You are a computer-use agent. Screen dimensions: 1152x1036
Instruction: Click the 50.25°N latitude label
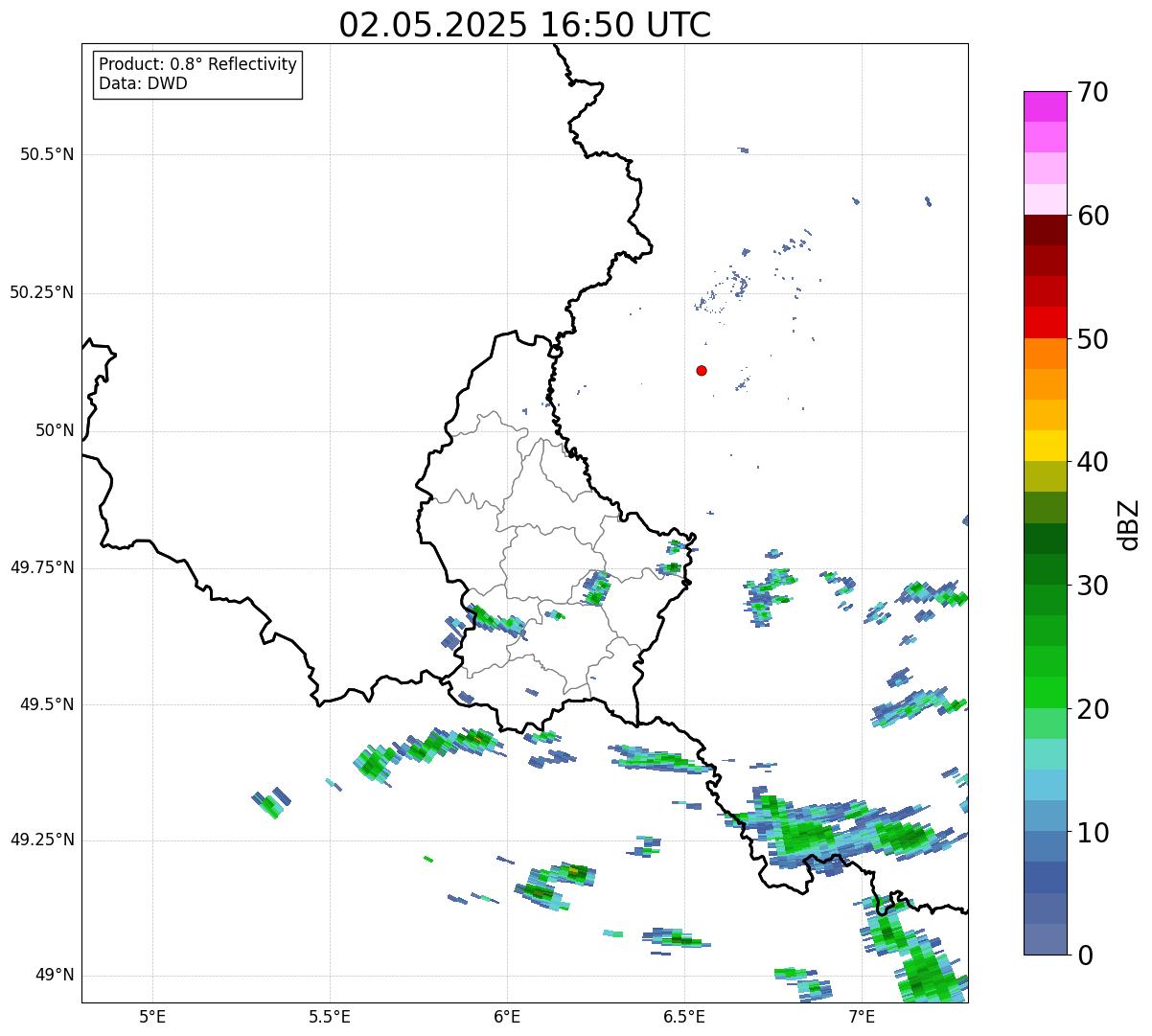[41, 292]
